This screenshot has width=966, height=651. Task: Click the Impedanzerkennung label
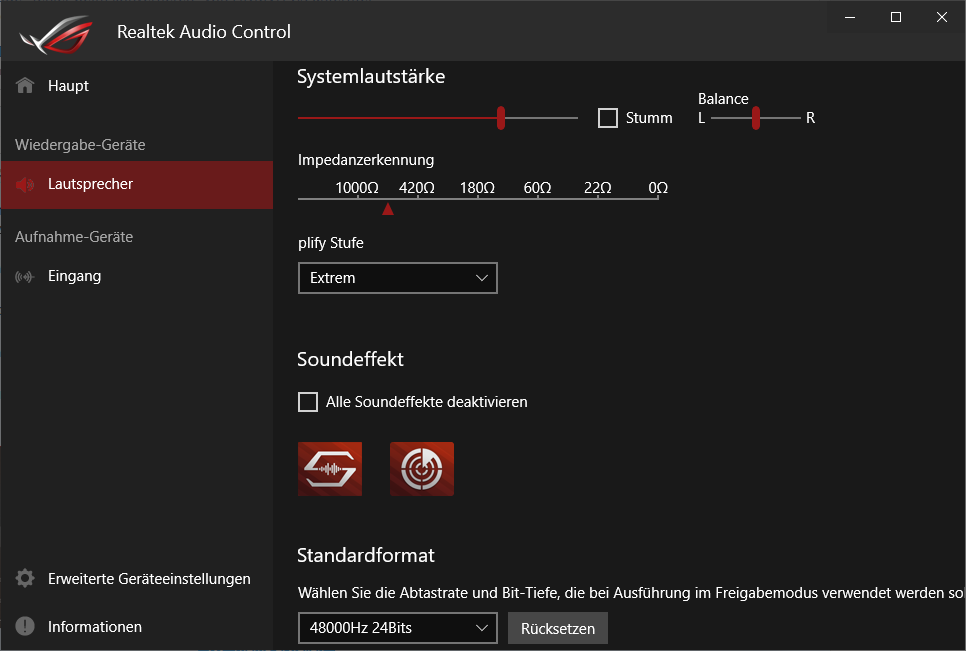tap(366, 160)
